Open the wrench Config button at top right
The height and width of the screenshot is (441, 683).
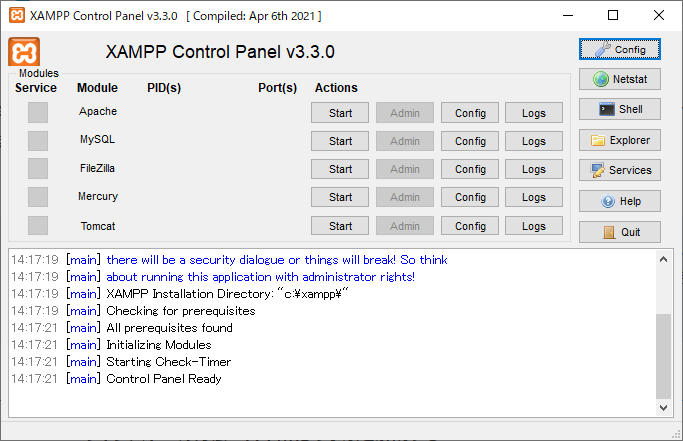pyautogui.click(x=619, y=49)
